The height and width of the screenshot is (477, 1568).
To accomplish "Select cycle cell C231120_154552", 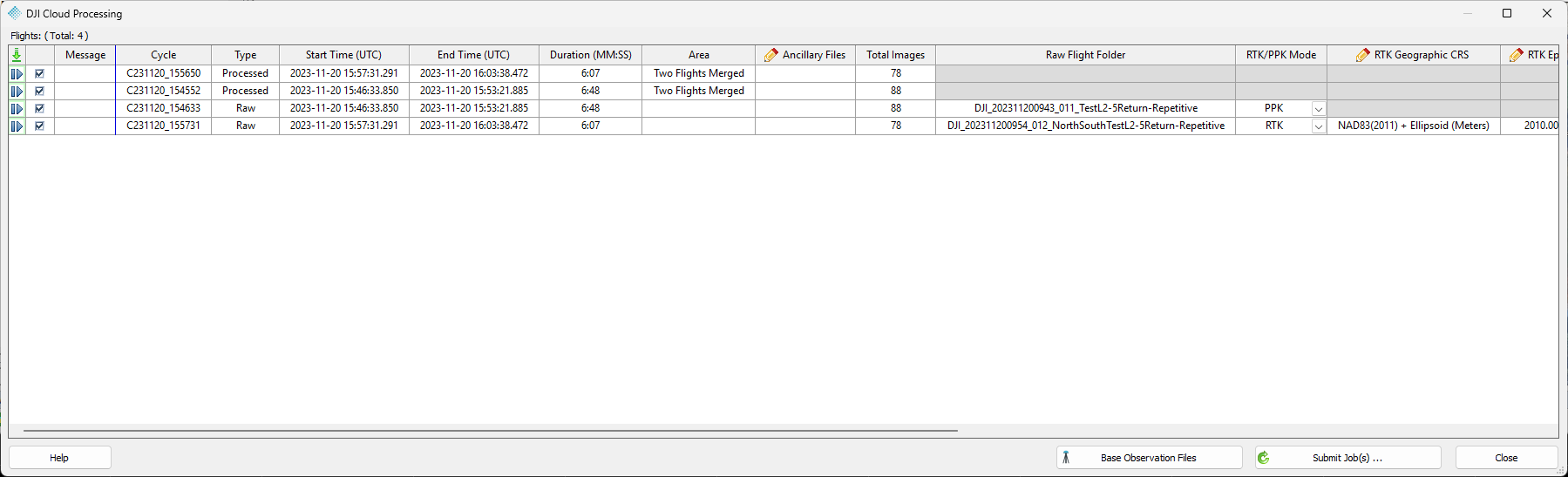I will click(x=164, y=91).
